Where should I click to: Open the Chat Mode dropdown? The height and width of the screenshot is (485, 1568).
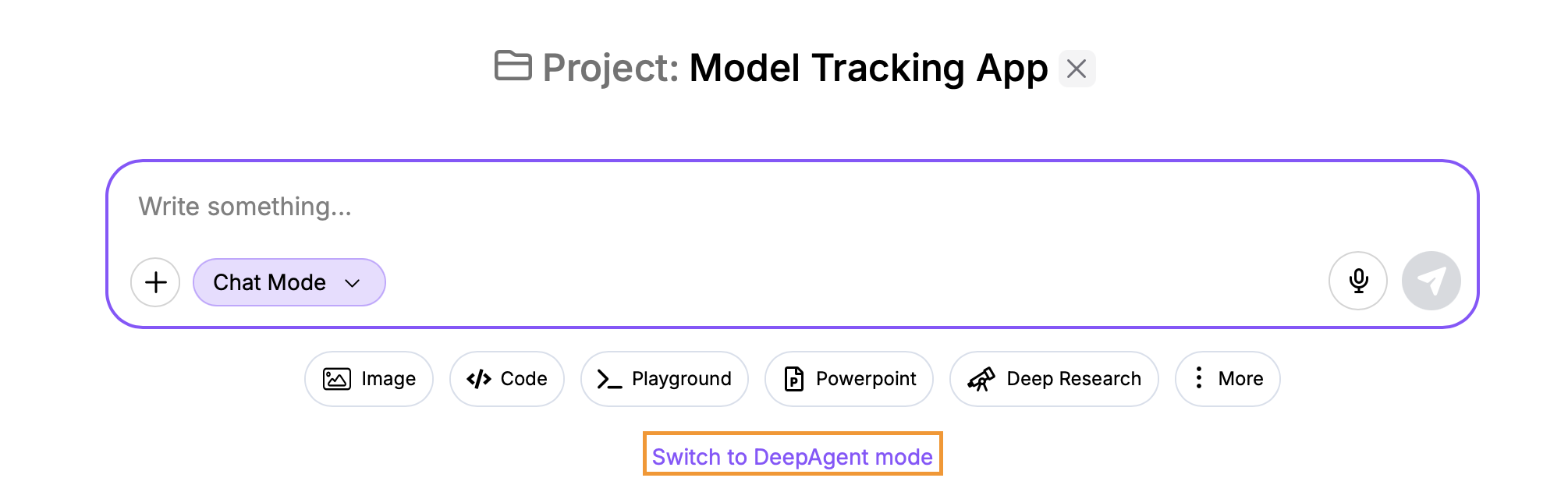tap(270, 282)
